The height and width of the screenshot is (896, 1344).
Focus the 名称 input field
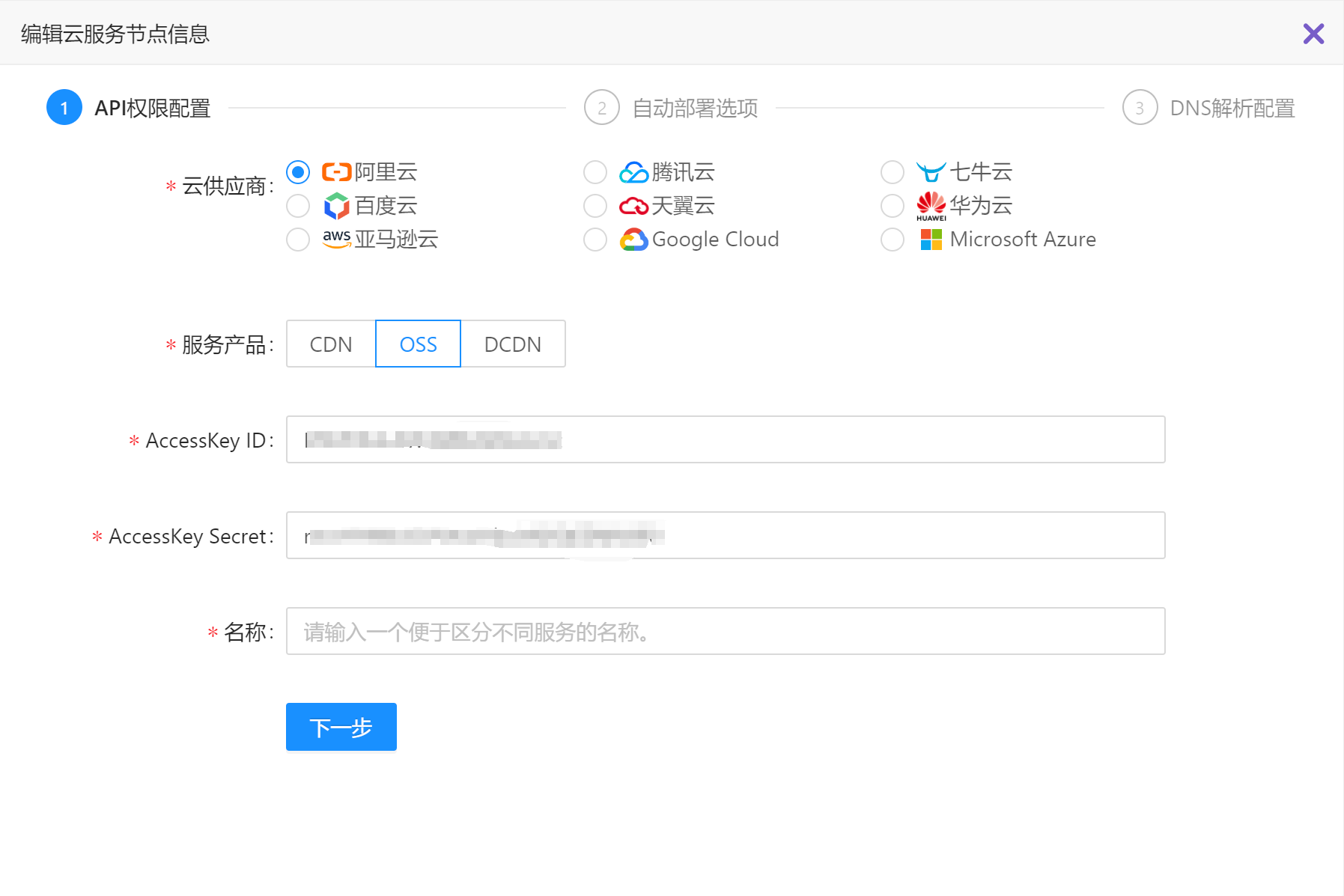coord(726,631)
